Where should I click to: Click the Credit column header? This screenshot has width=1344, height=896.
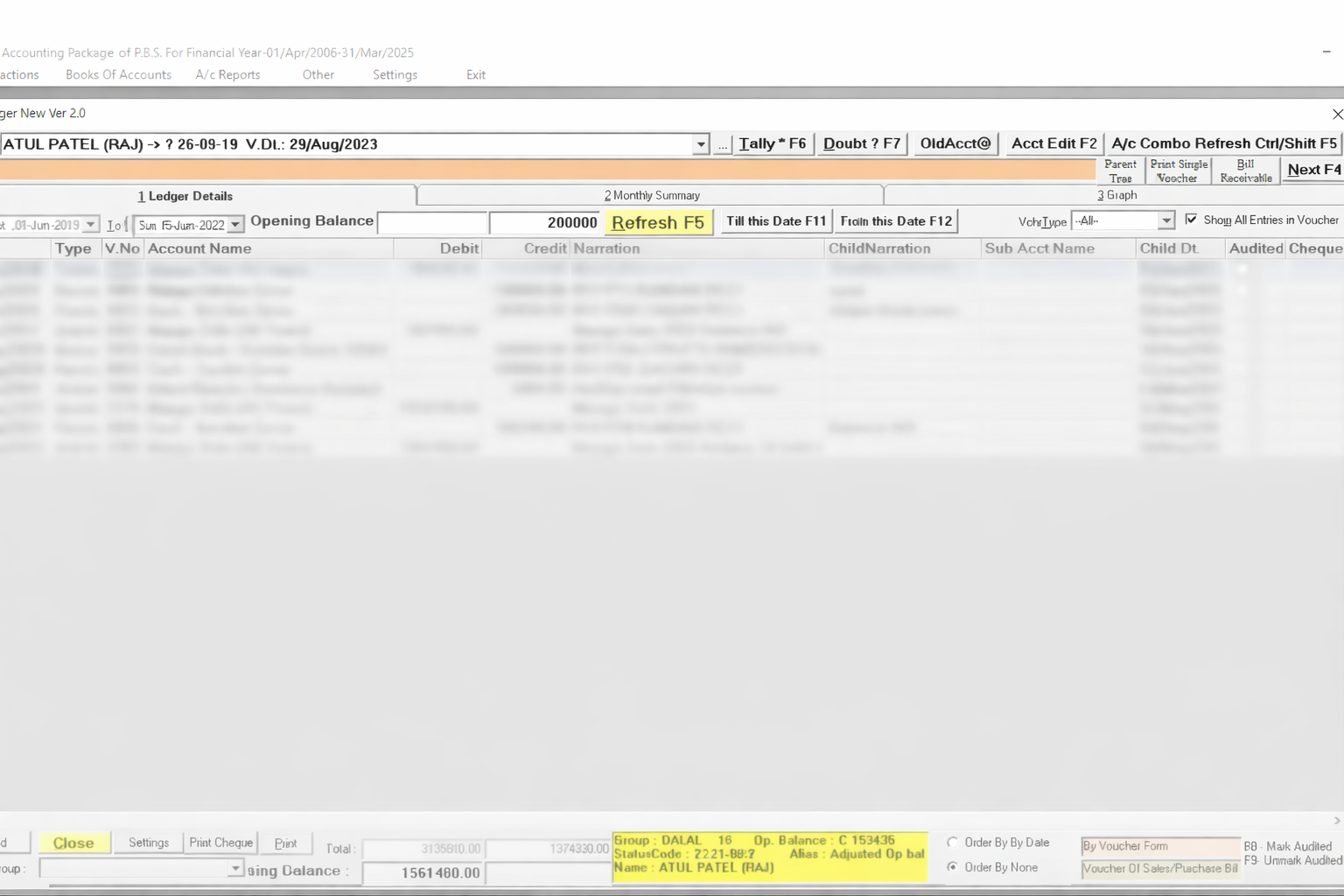pos(527,248)
